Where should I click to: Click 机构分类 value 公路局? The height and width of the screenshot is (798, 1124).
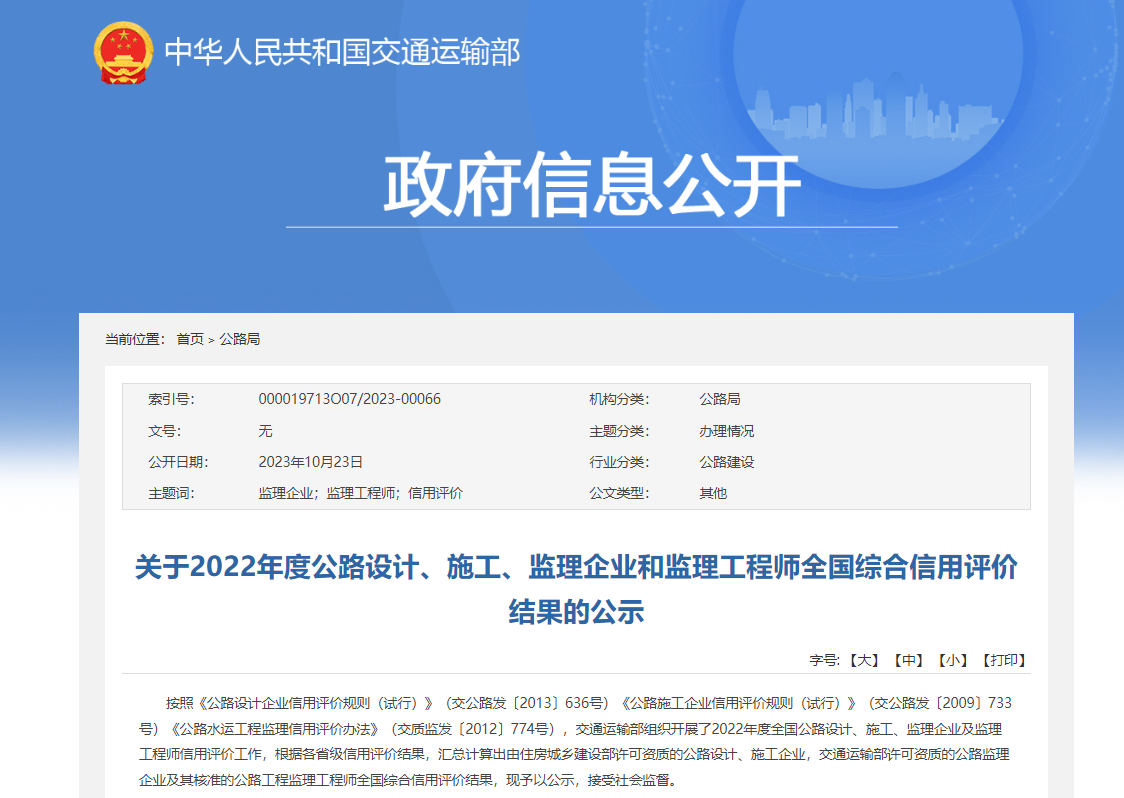(x=720, y=399)
